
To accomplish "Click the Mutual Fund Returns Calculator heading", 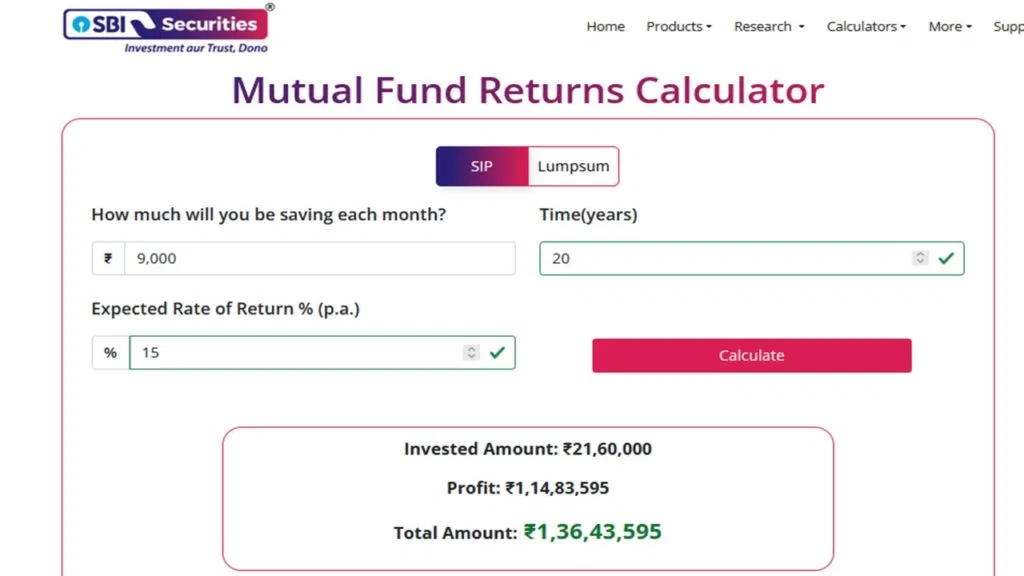I will click(x=528, y=90).
